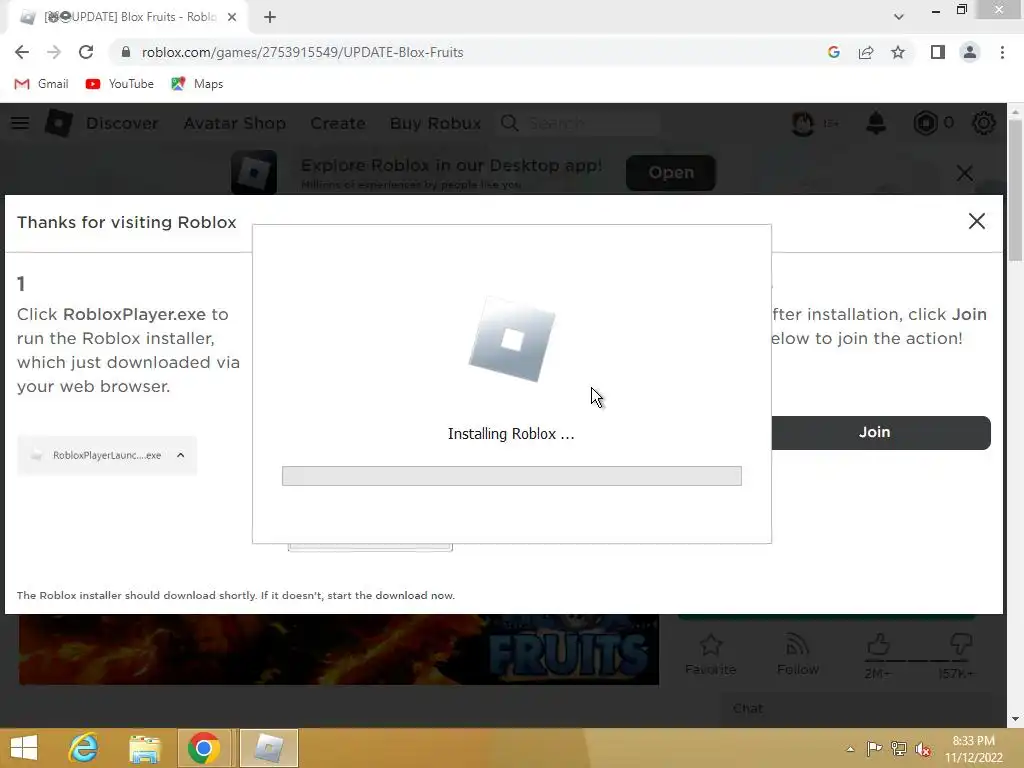Click the network tray icon
The width and height of the screenshot is (1024, 768).
(x=899, y=749)
